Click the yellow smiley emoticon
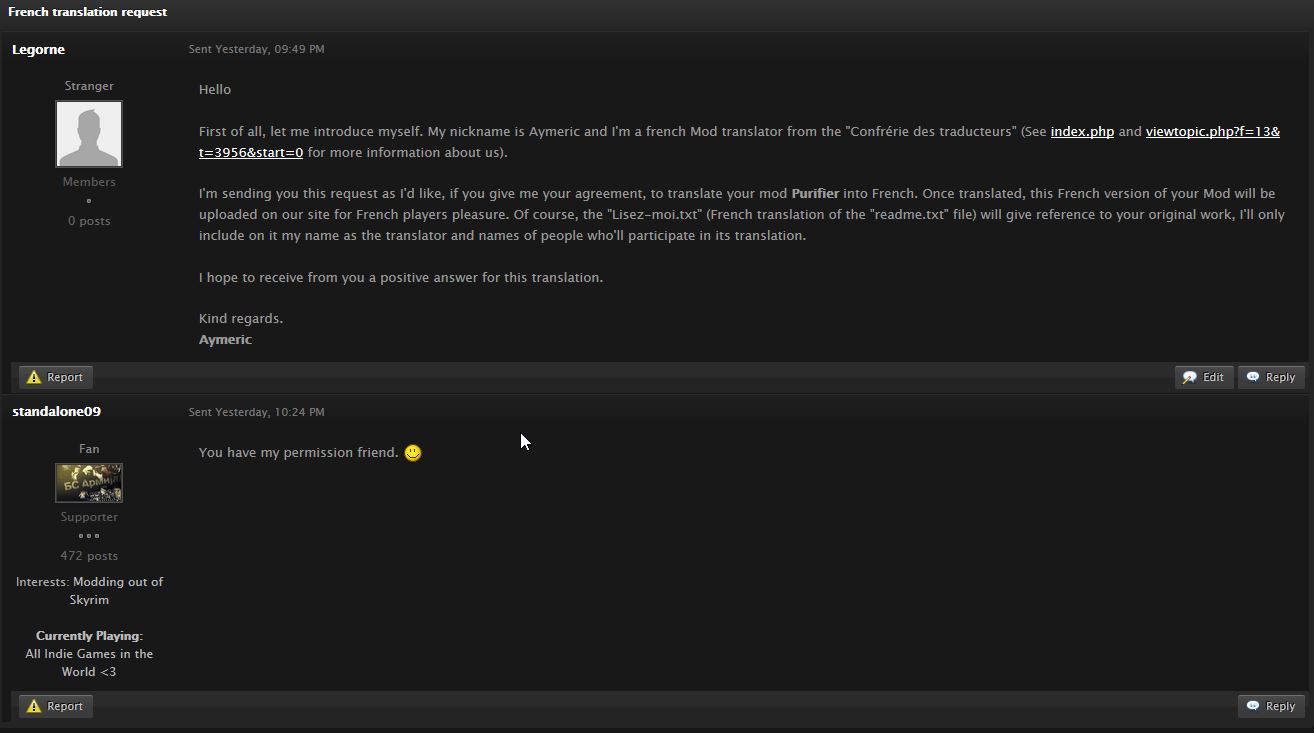Image resolution: width=1314 pixels, height=733 pixels. pos(412,453)
